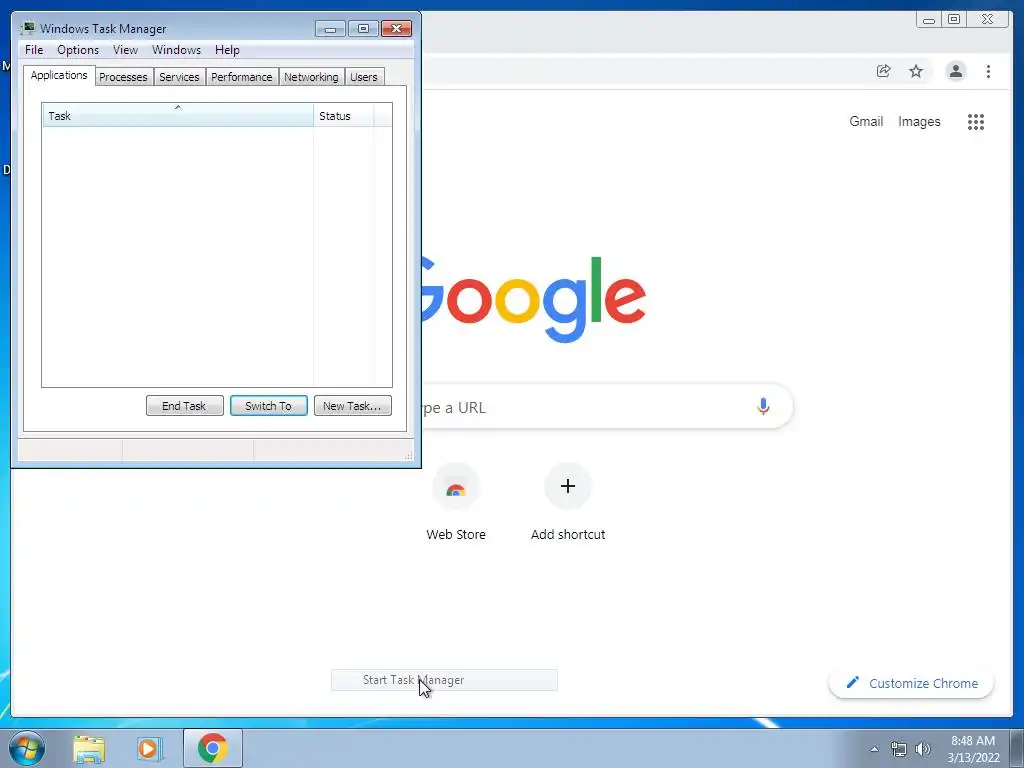Sort by the Status column header

pyautogui.click(x=344, y=116)
